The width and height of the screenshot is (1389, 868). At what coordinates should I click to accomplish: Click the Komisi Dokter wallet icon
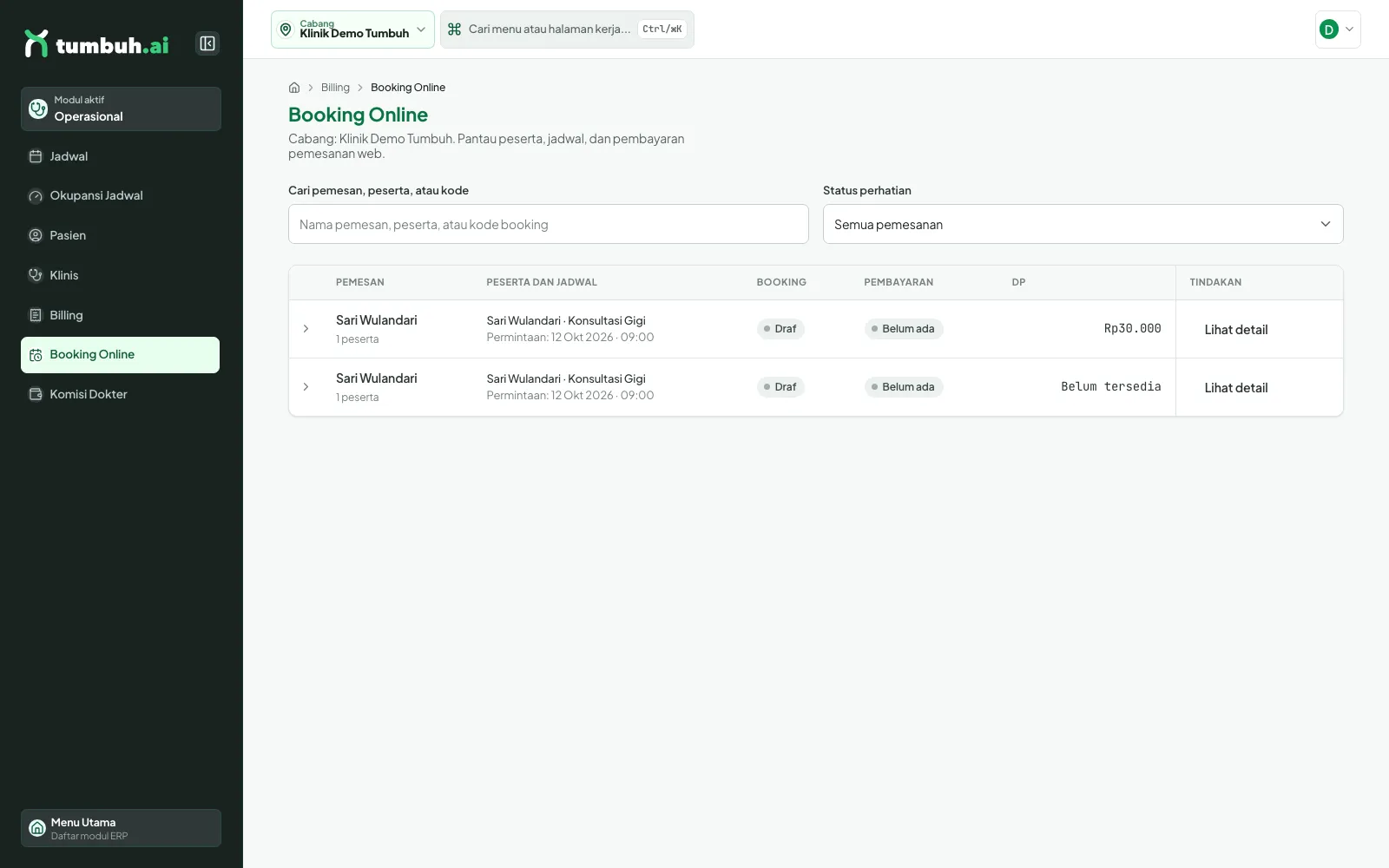[x=36, y=394]
